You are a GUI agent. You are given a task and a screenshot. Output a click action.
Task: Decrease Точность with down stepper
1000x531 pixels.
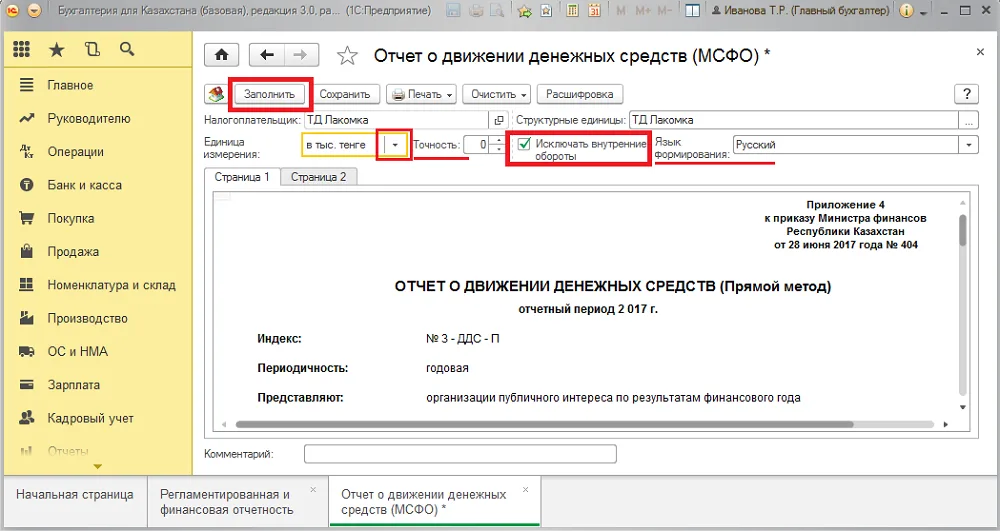[497, 149]
